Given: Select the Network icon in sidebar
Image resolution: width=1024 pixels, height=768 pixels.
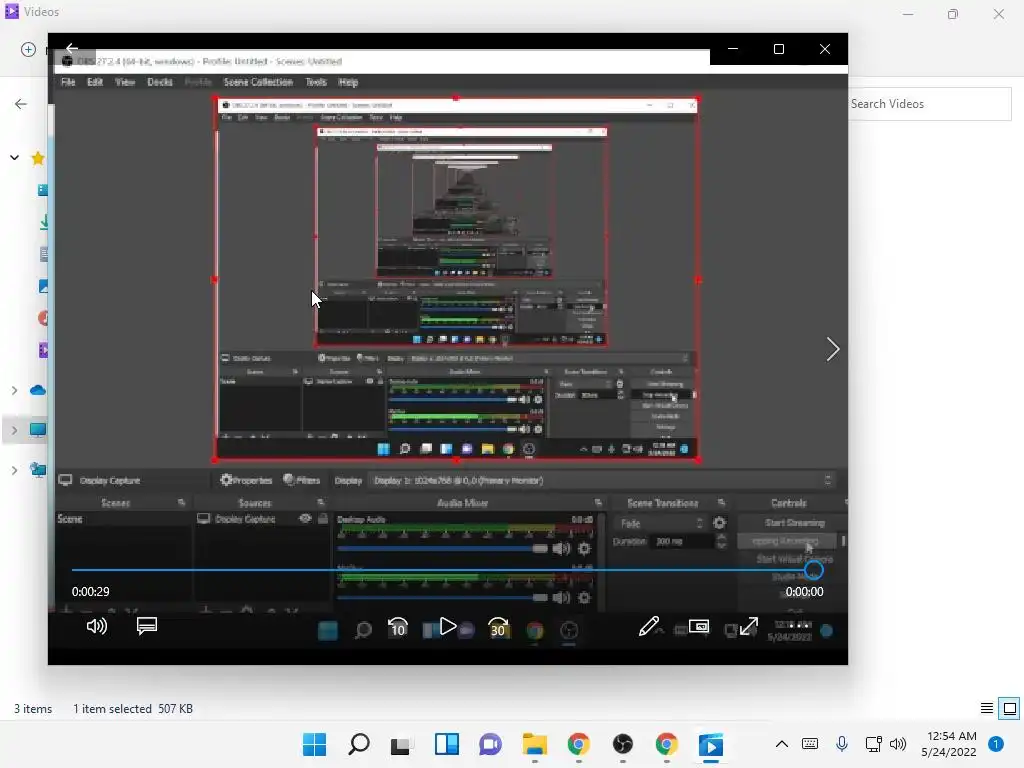Looking at the screenshot, I should 39,470.
